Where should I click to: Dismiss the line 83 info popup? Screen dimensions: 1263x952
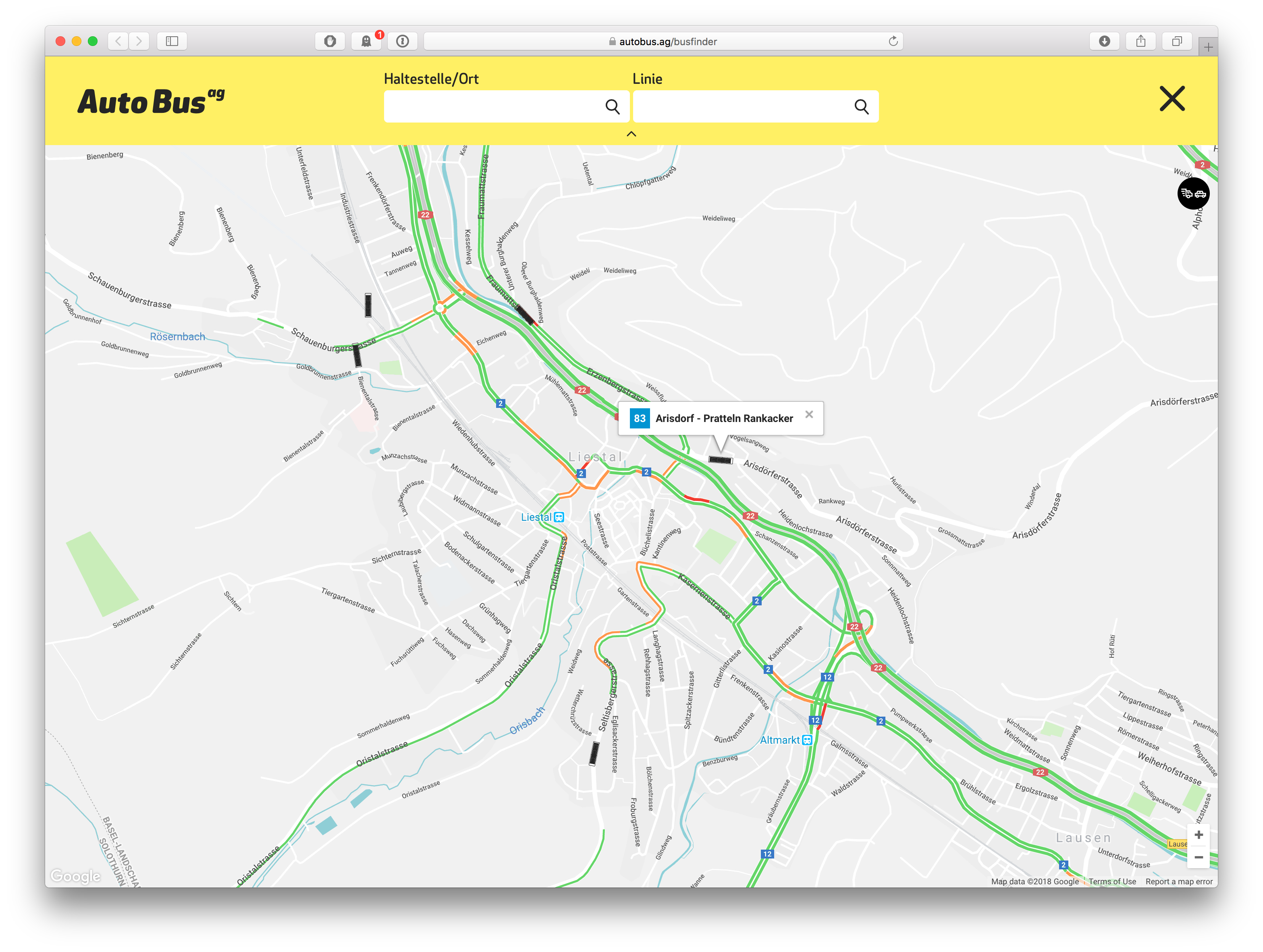808,415
